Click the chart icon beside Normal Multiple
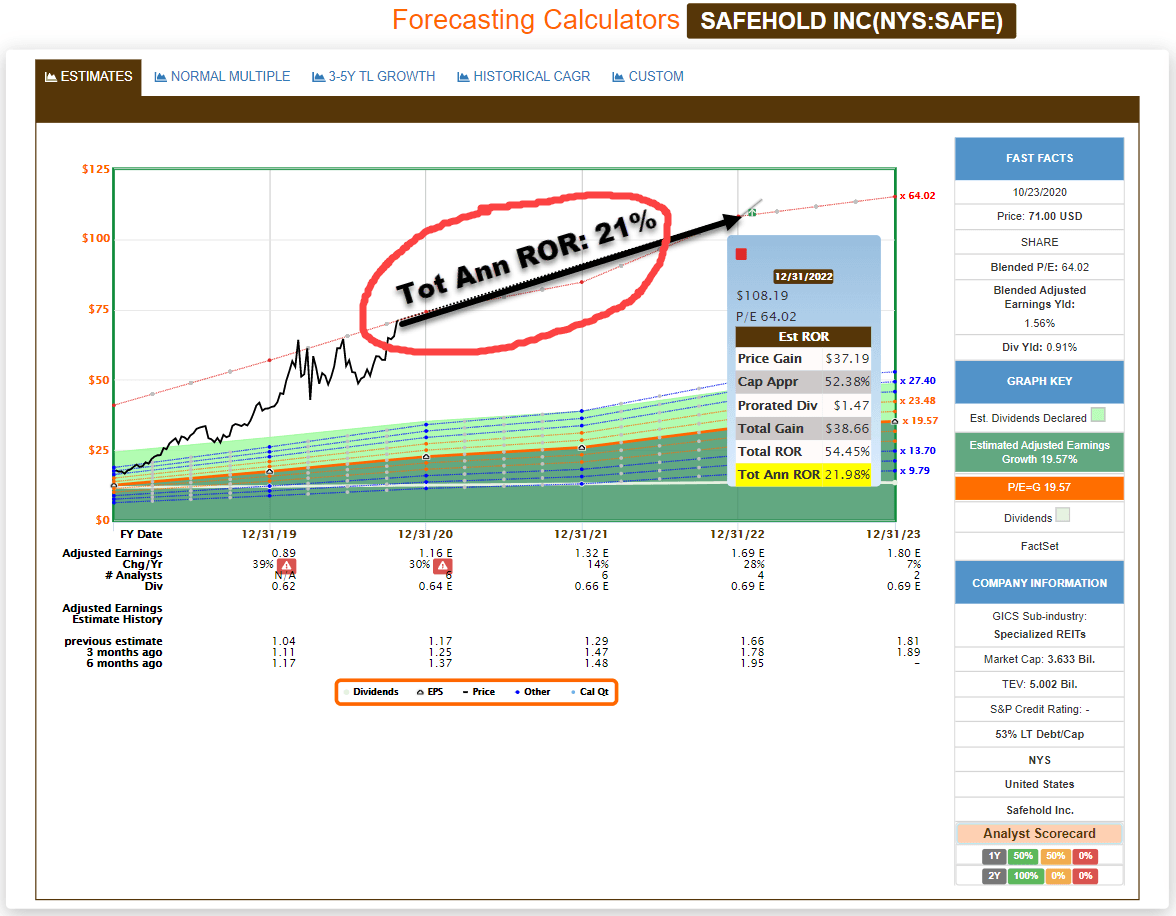The width and height of the screenshot is (1176, 916). (x=160, y=77)
